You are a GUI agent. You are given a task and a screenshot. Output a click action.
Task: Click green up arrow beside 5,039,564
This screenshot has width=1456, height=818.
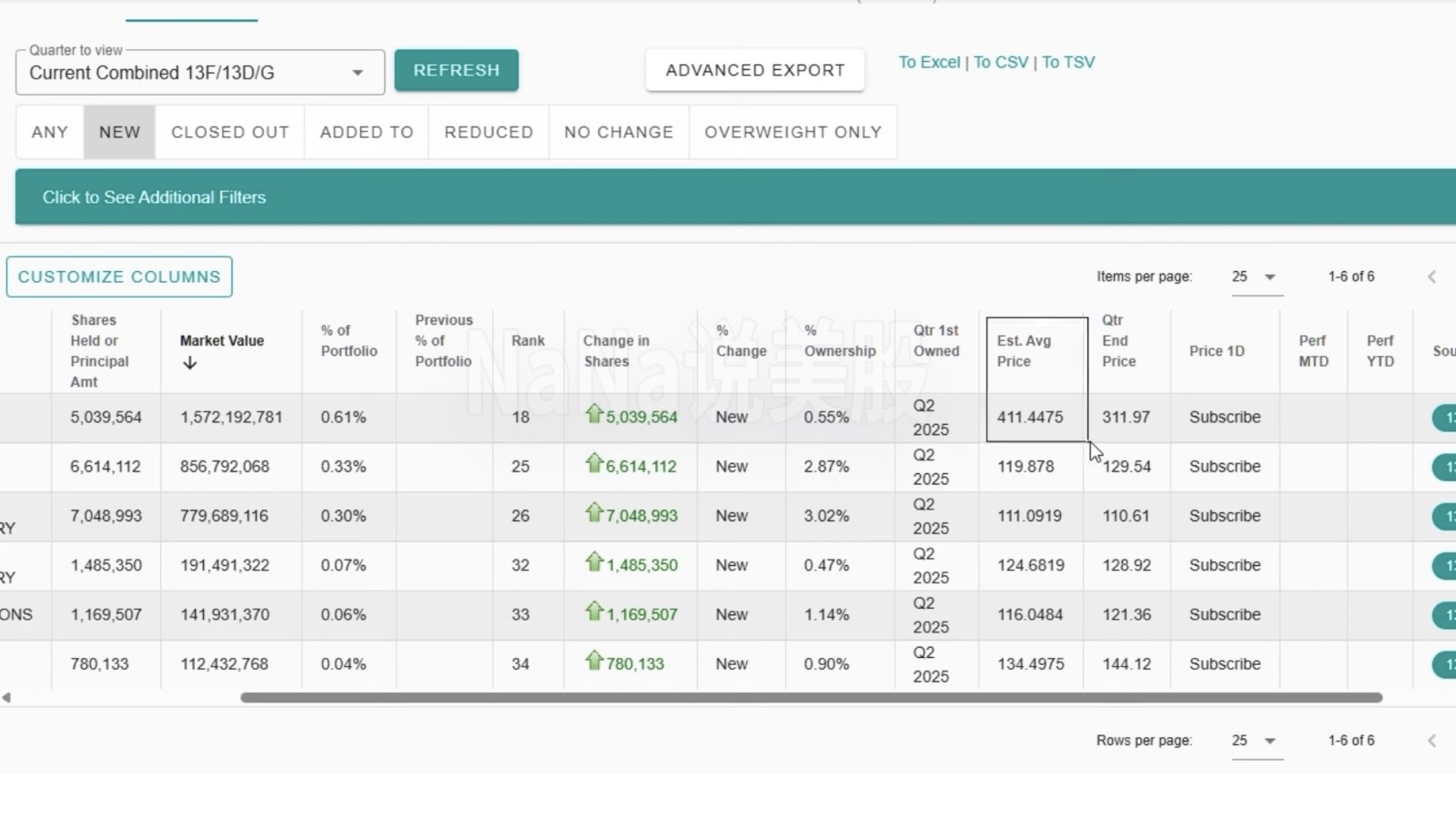[594, 414]
